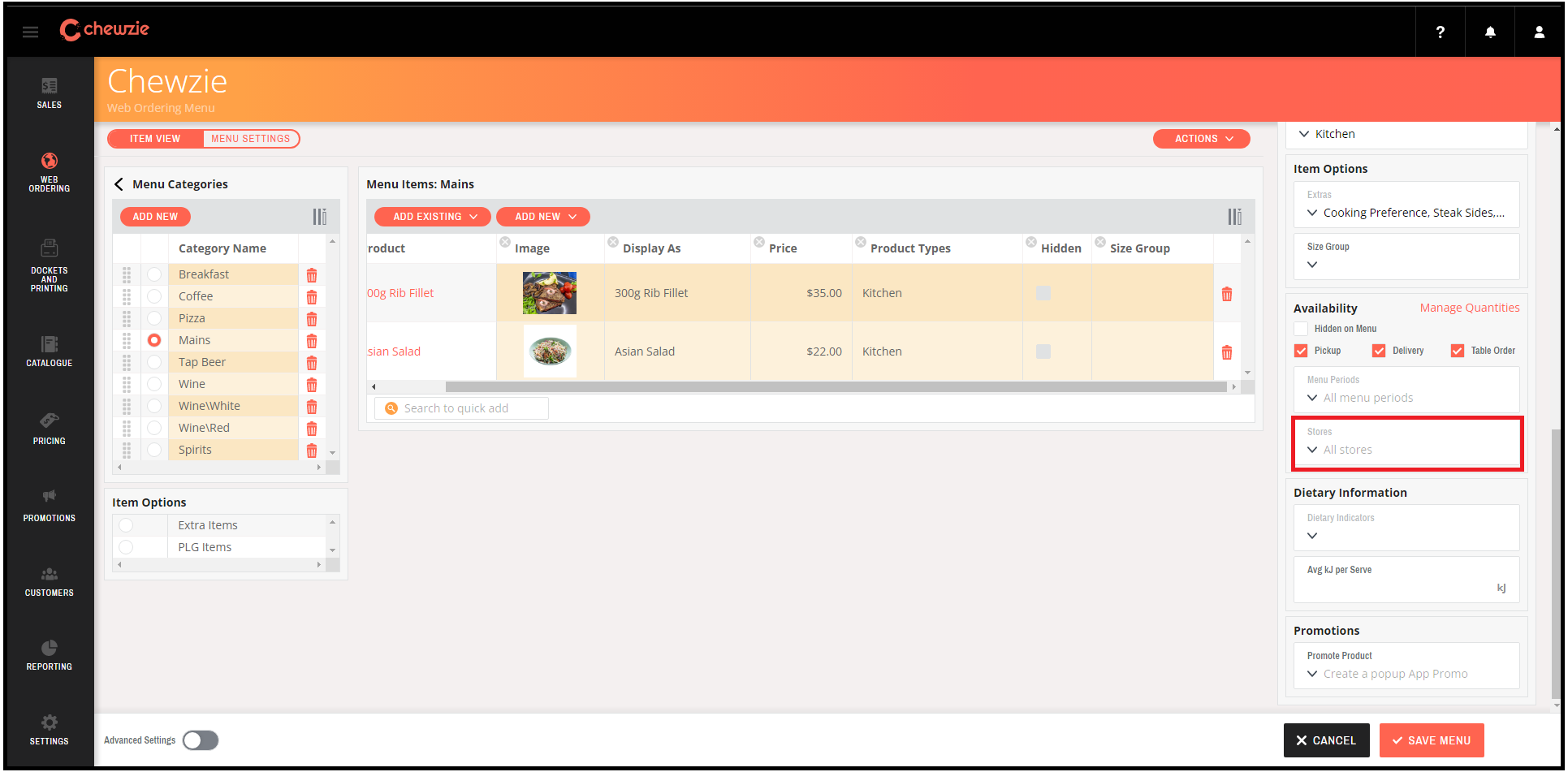
Task: Add a new menu category
Action: click(155, 217)
